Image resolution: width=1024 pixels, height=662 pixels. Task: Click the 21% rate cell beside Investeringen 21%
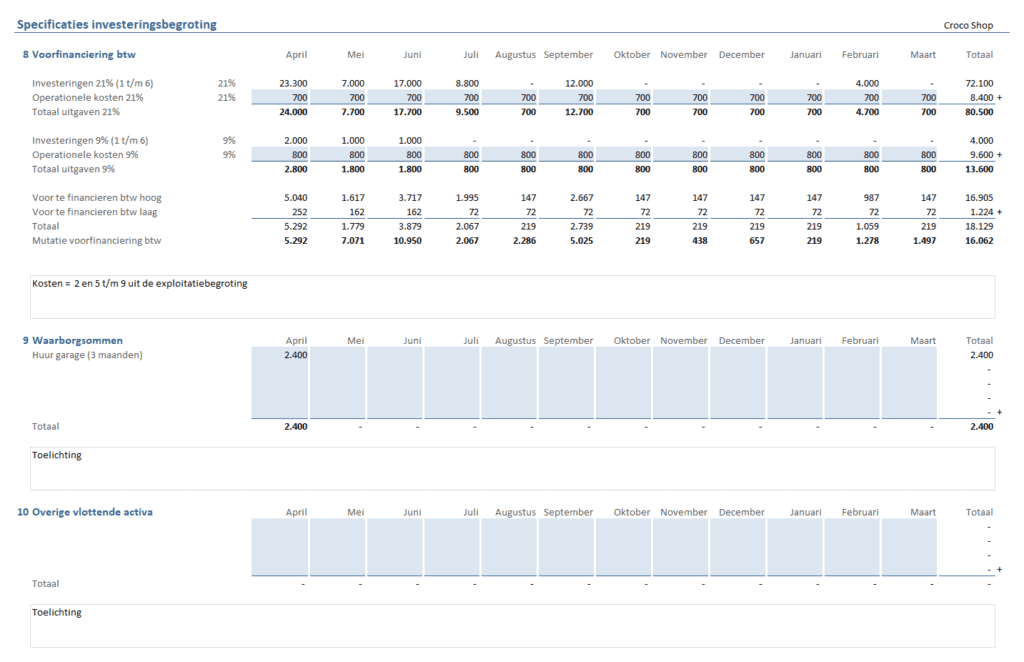[226, 83]
